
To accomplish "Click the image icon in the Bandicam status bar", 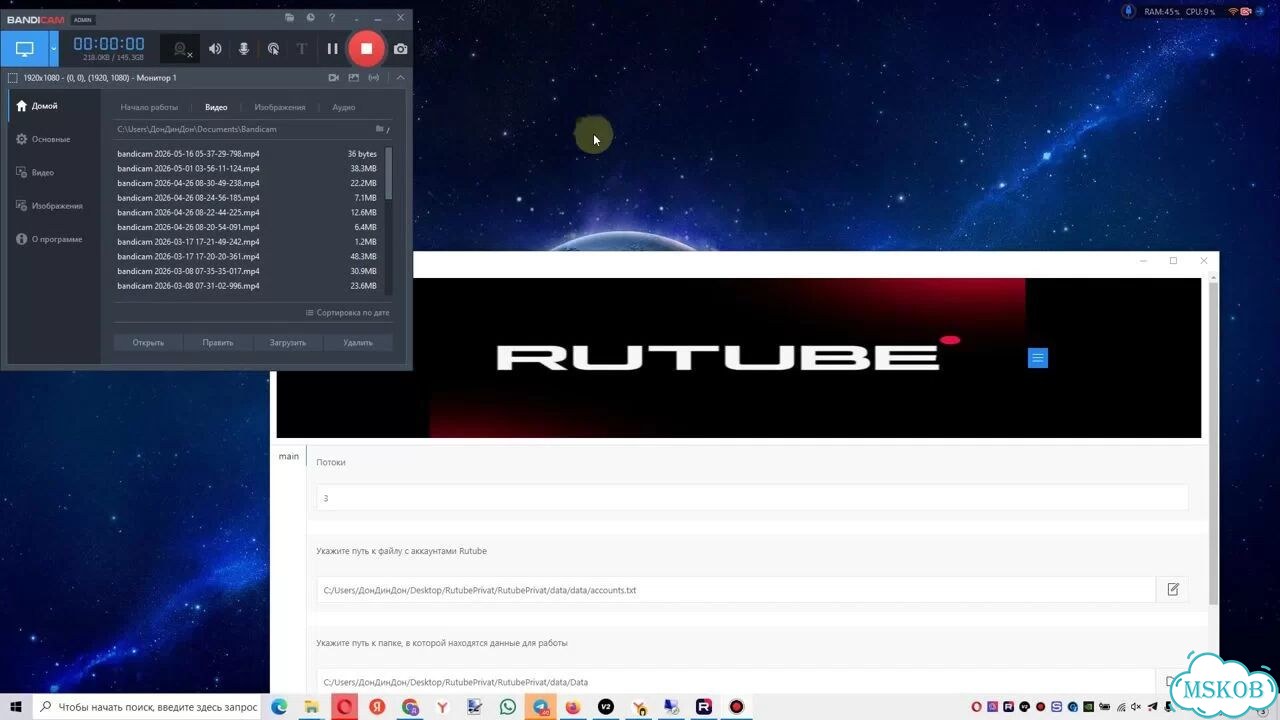I will 354,78.
